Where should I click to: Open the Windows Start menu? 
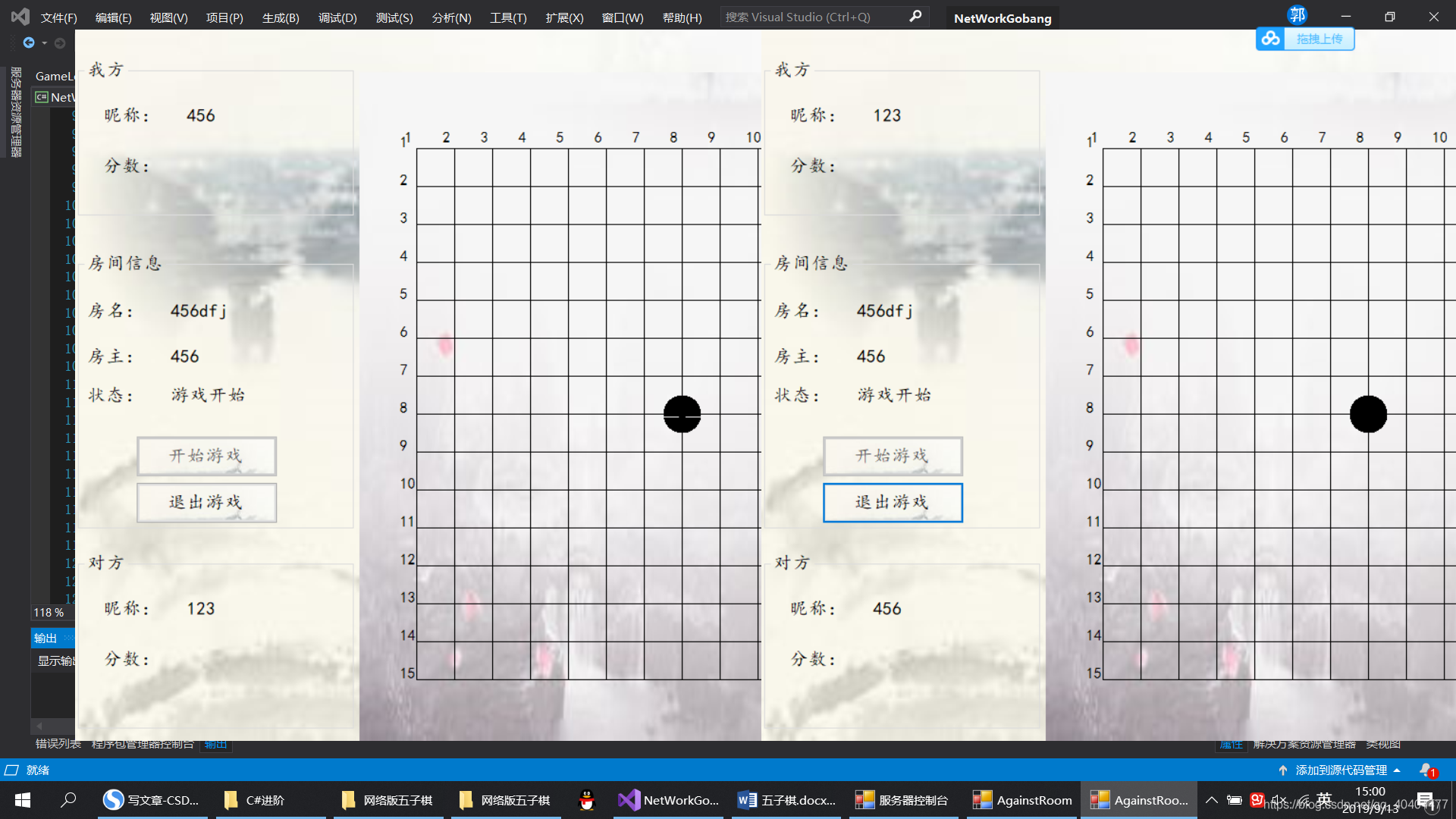tap(23, 800)
